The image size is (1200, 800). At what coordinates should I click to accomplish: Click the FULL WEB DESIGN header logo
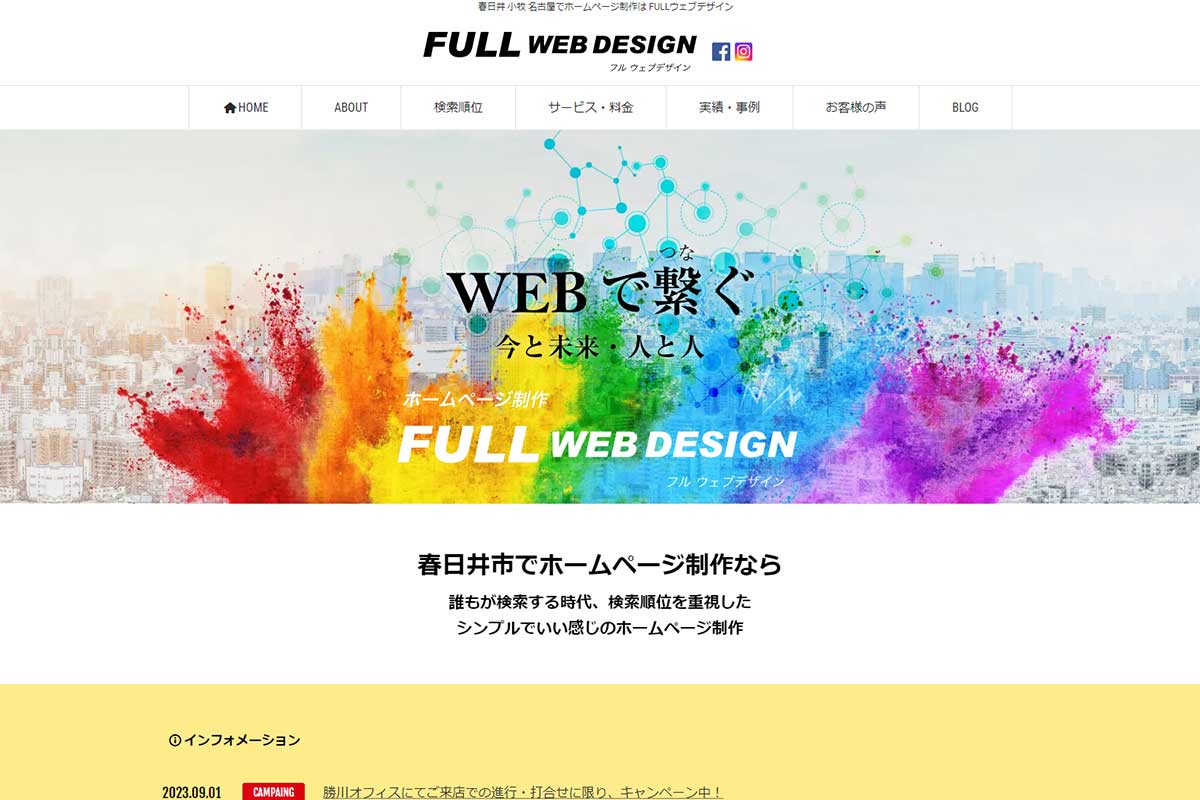click(x=560, y=50)
